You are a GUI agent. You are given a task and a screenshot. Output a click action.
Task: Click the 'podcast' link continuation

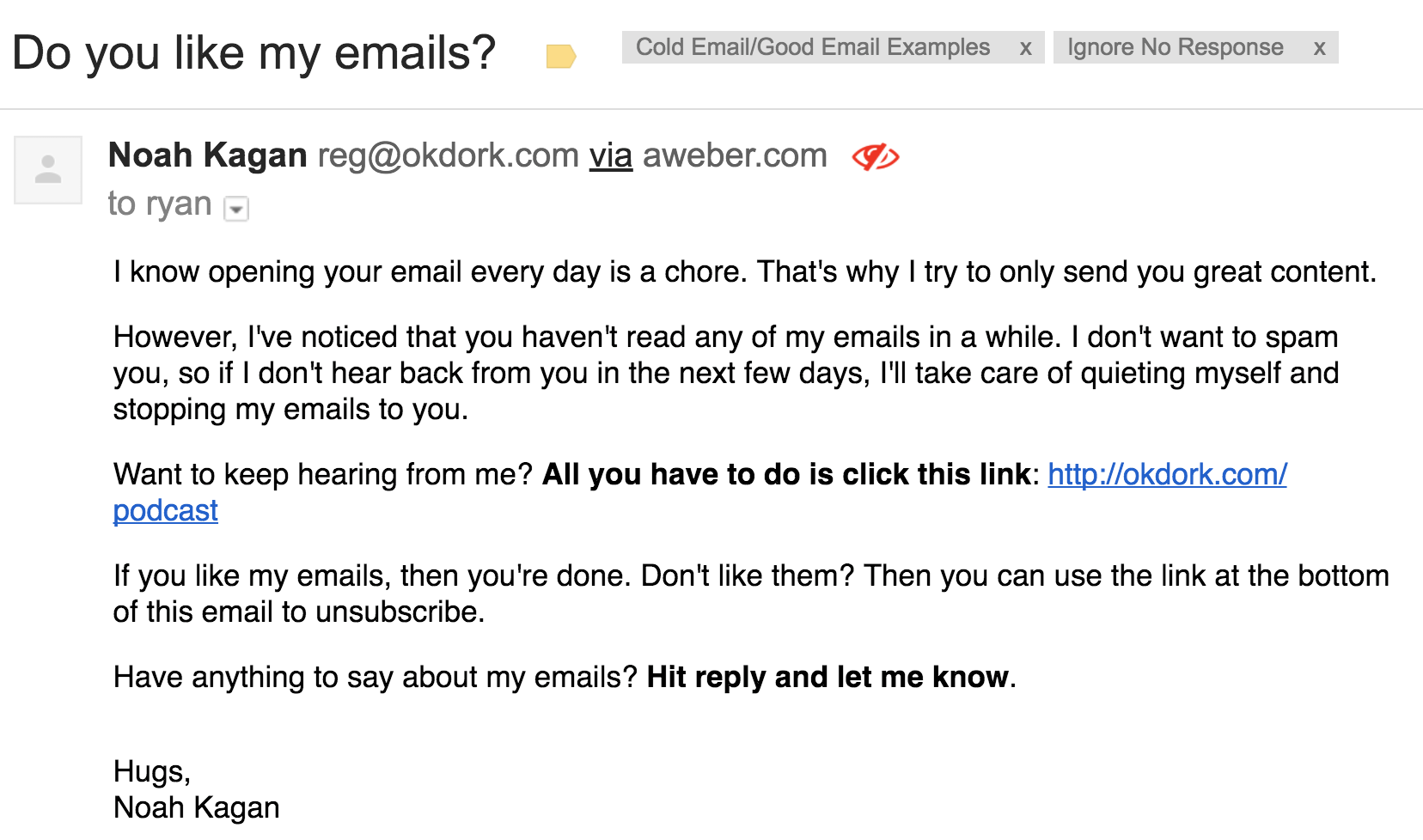click(x=166, y=511)
